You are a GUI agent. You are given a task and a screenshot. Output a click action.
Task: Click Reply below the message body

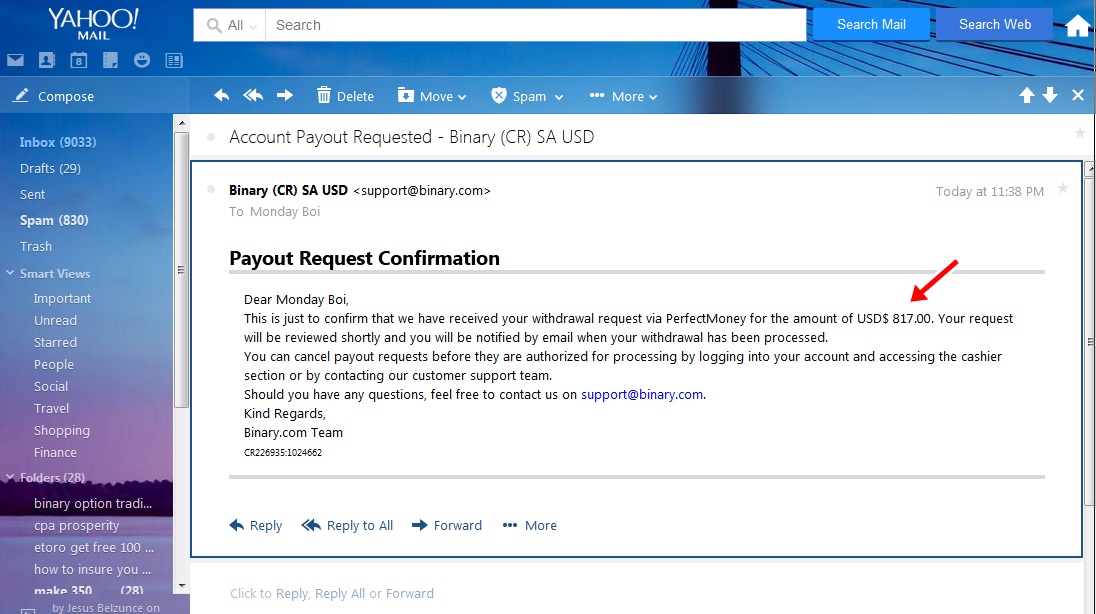click(256, 525)
